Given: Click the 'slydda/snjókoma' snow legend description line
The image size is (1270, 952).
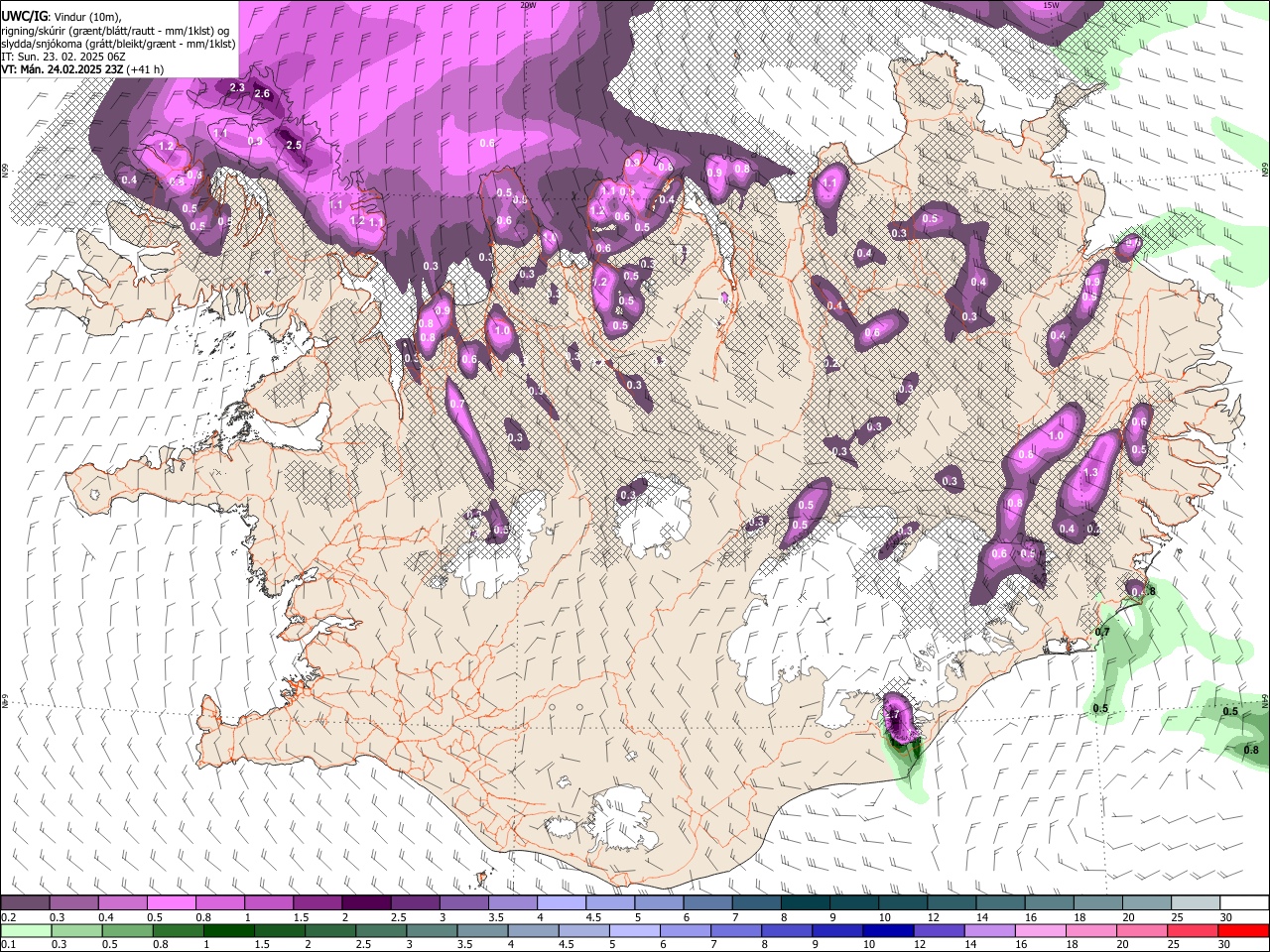Looking at the screenshot, I should [x=118, y=44].
